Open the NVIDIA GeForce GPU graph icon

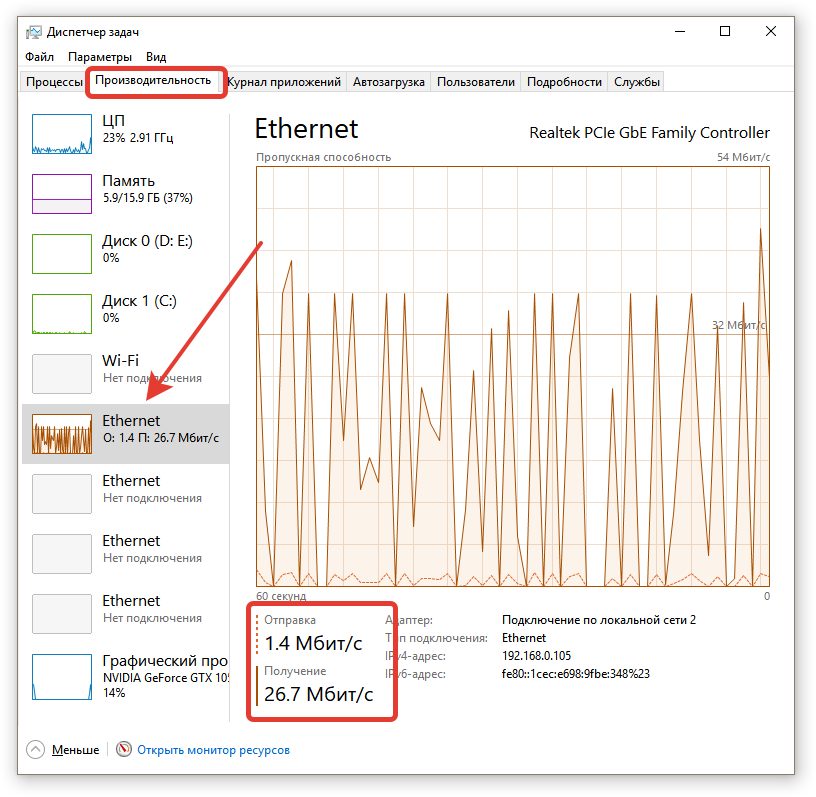(61, 677)
